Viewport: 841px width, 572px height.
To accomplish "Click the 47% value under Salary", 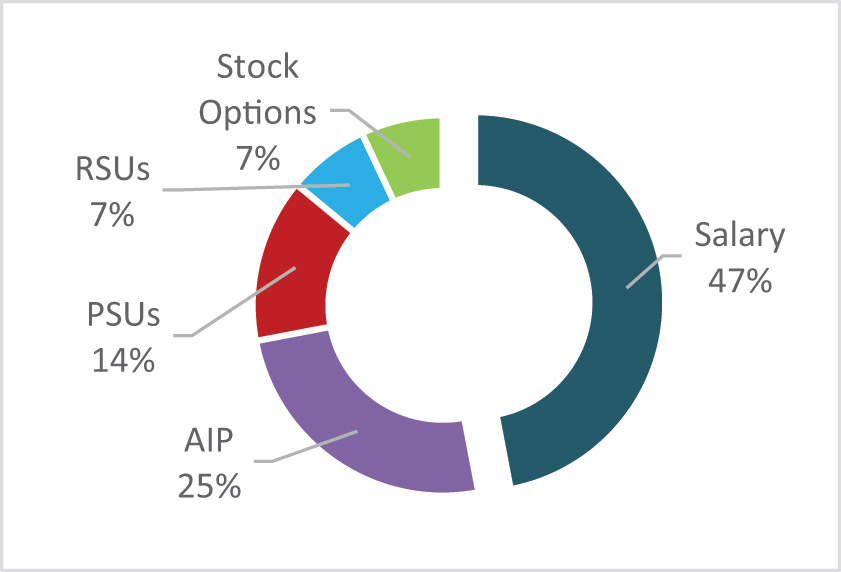I will click(x=740, y=281).
